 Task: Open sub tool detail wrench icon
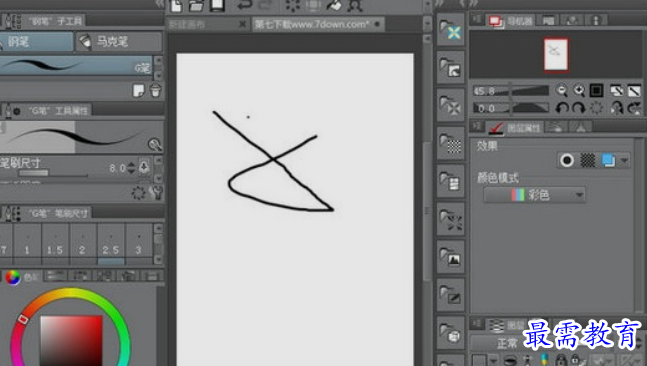point(156,193)
